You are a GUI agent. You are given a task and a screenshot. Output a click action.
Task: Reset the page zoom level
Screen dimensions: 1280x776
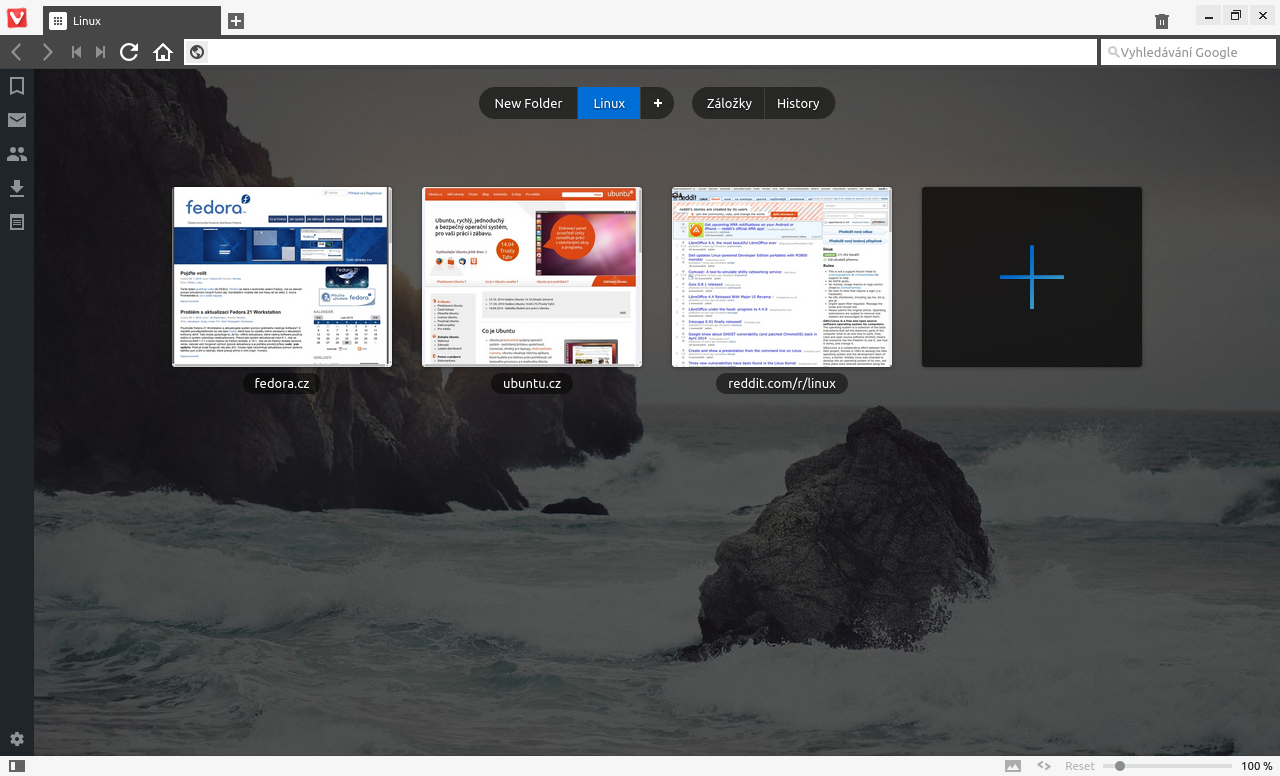[x=1080, y=766]
